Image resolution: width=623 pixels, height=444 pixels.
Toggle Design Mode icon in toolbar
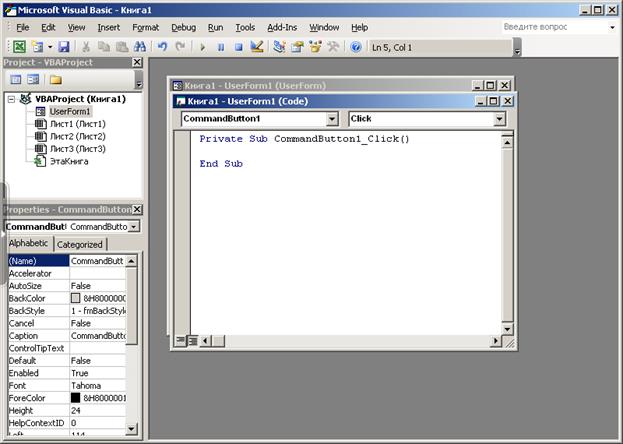point(257,47)
